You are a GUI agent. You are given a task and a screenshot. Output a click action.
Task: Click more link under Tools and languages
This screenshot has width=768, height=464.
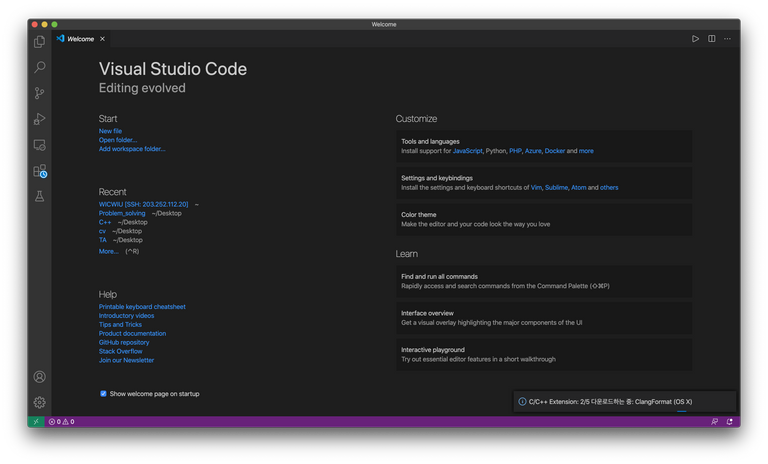coord(586,151)
